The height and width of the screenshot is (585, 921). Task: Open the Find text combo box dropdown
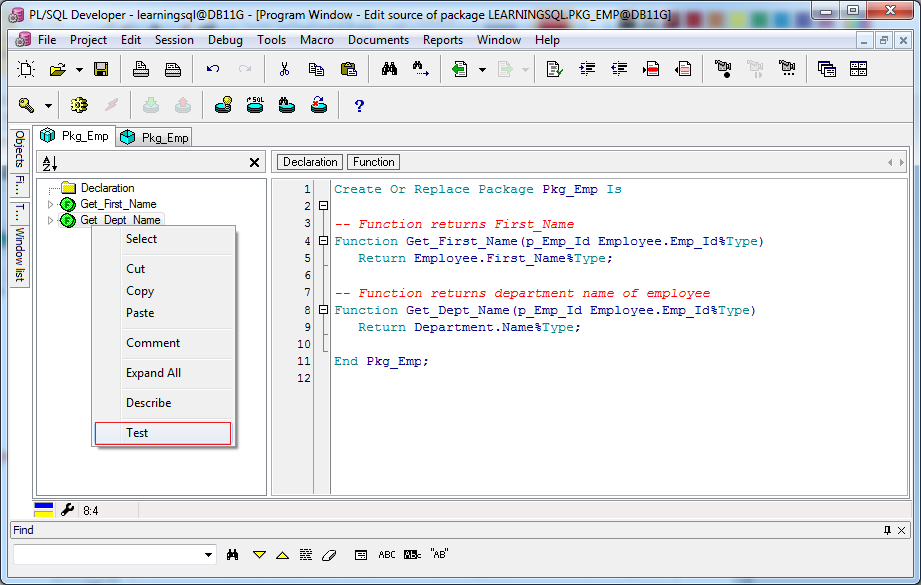point(209,554)
